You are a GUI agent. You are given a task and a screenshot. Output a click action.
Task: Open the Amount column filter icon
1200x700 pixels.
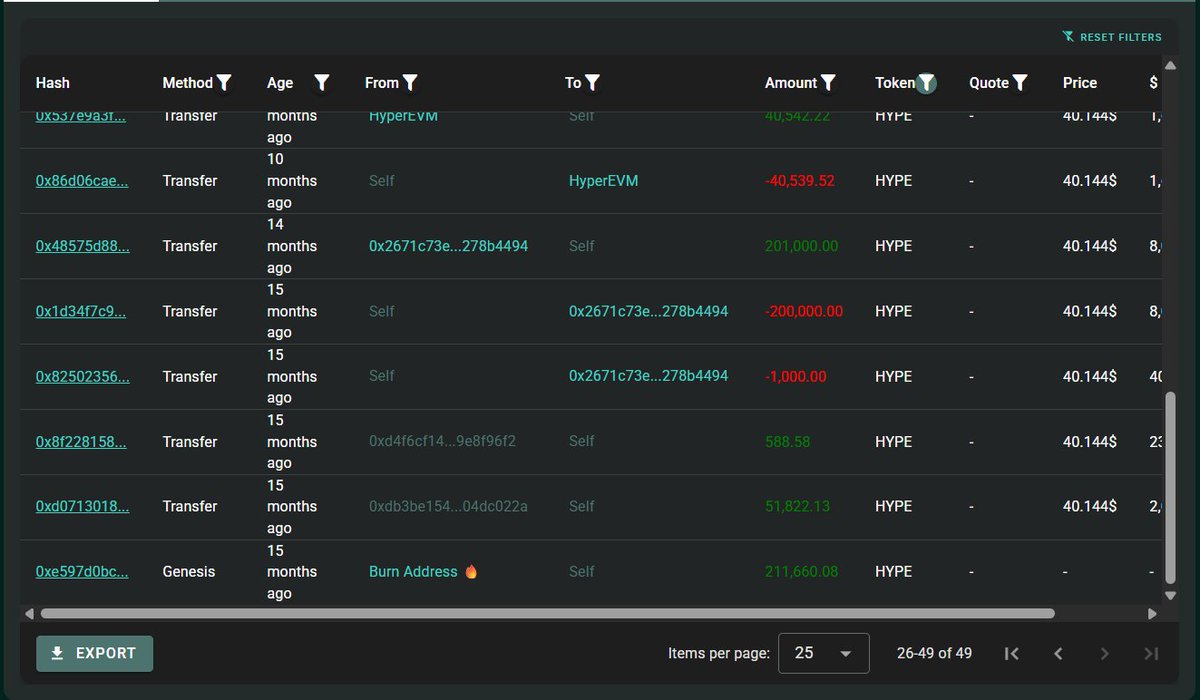click(828, 83)
